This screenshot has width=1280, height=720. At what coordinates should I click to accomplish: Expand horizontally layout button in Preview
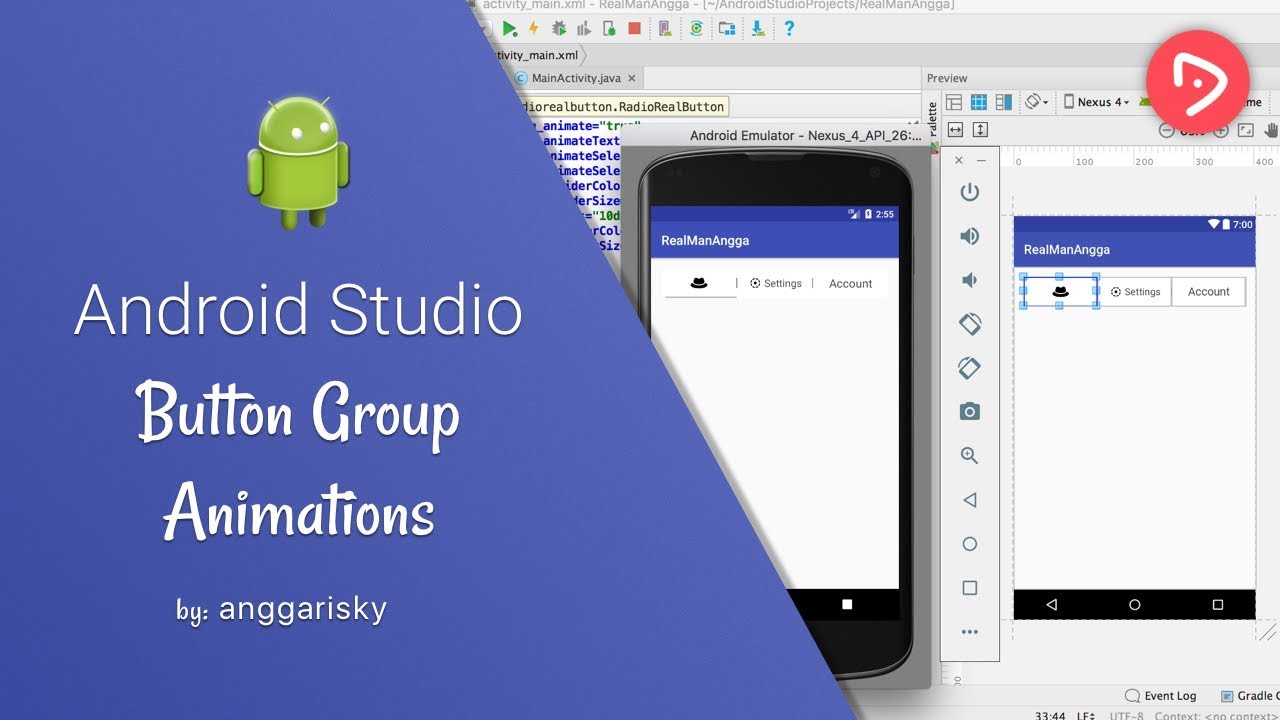(x=955, y=130)
